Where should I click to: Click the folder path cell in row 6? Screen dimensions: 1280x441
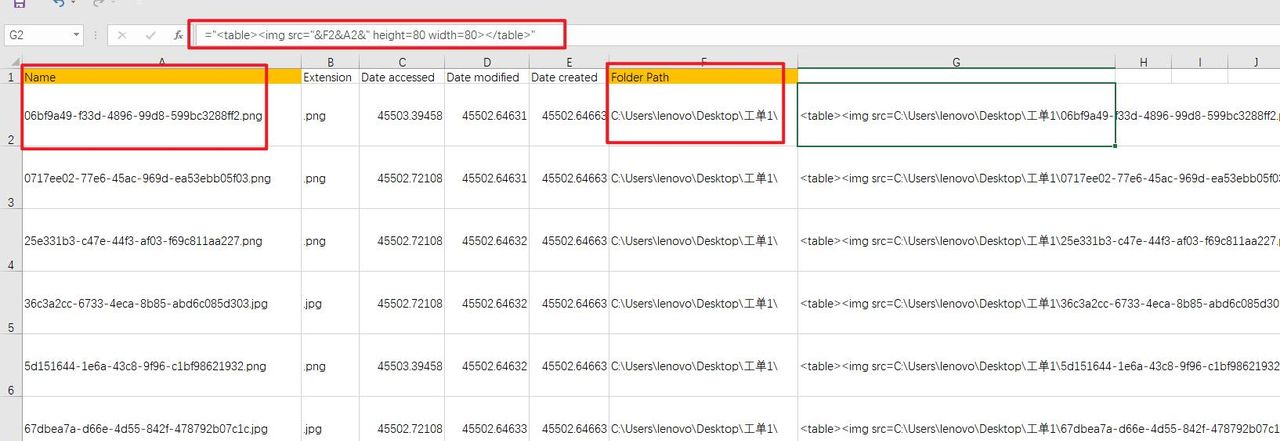703,366
